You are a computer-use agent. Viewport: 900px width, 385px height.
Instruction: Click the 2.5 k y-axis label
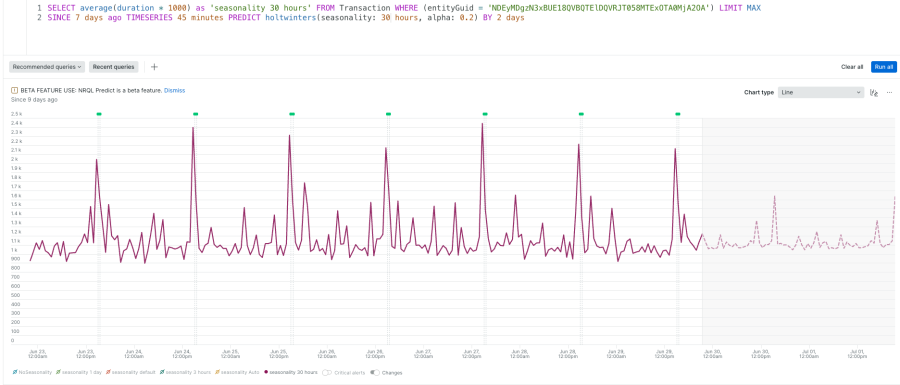(16, 114)
